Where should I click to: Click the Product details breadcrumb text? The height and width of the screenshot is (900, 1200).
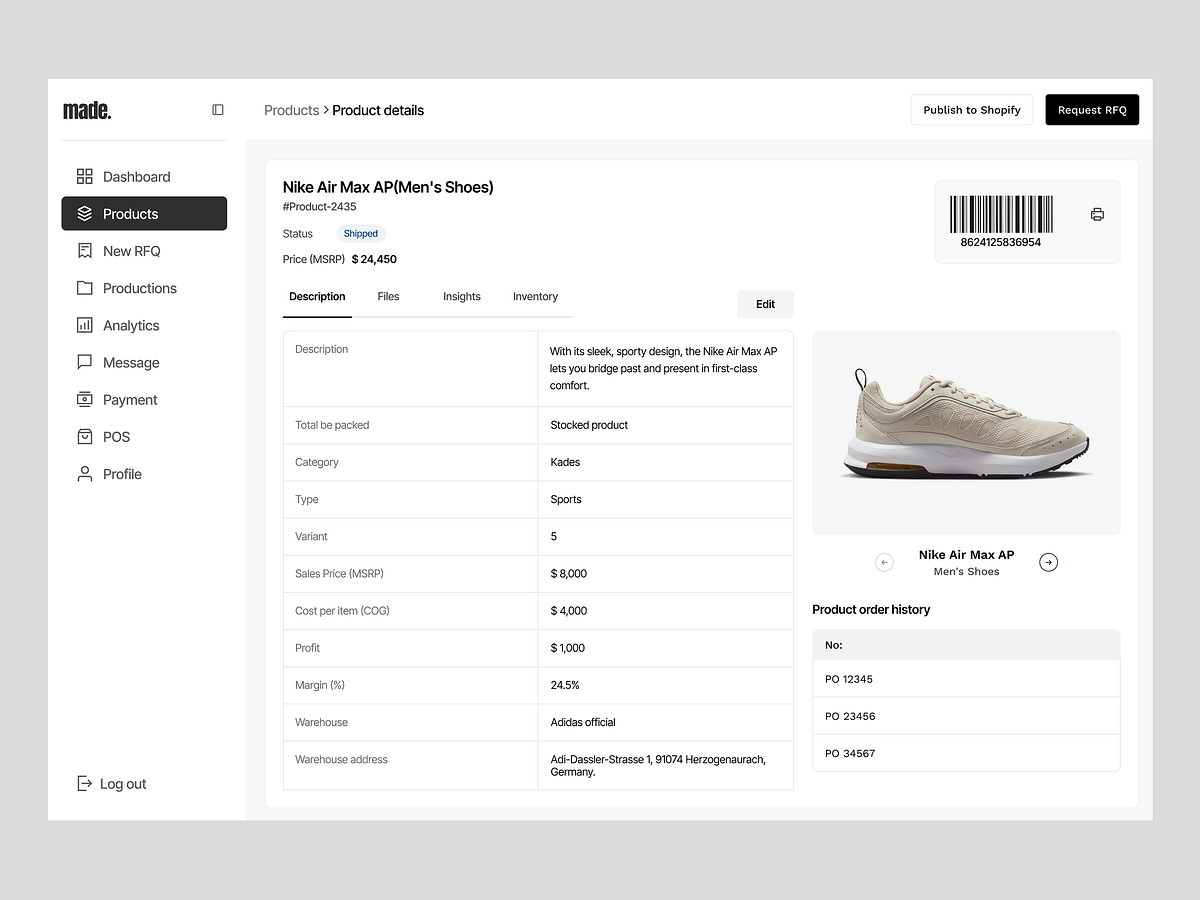(378, 110)
